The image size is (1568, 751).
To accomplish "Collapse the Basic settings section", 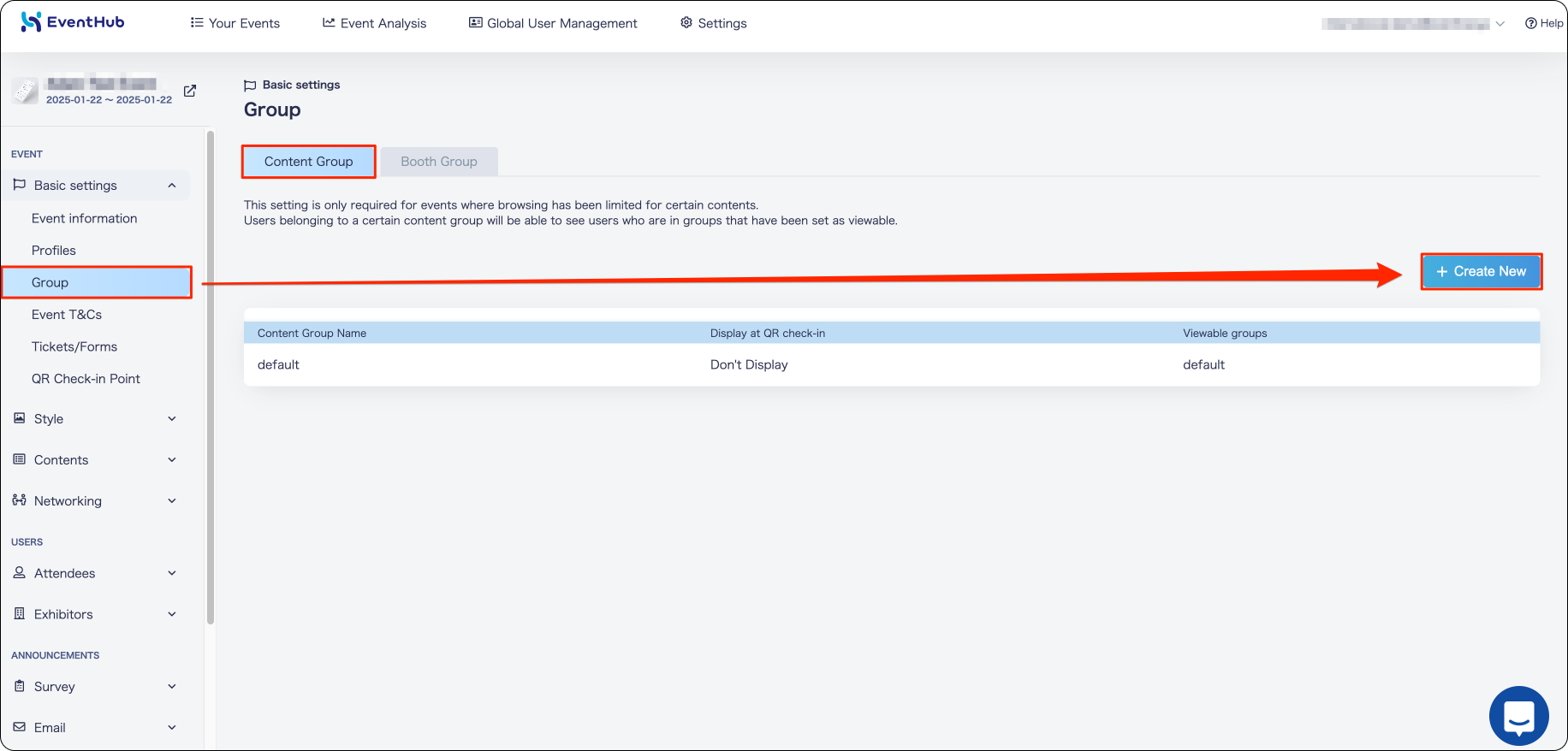I will click(172, 186).
